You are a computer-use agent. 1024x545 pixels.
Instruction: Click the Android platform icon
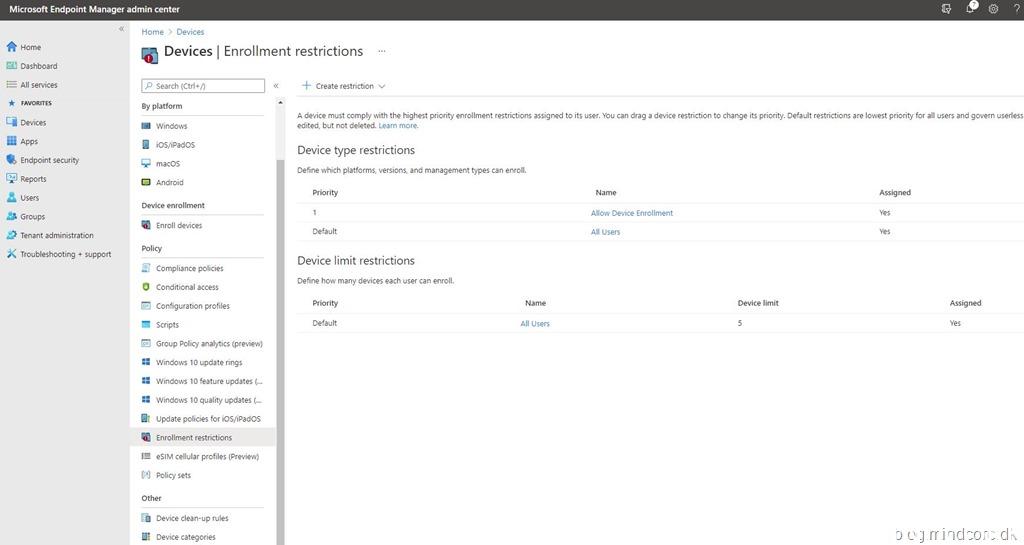point(146,182)
